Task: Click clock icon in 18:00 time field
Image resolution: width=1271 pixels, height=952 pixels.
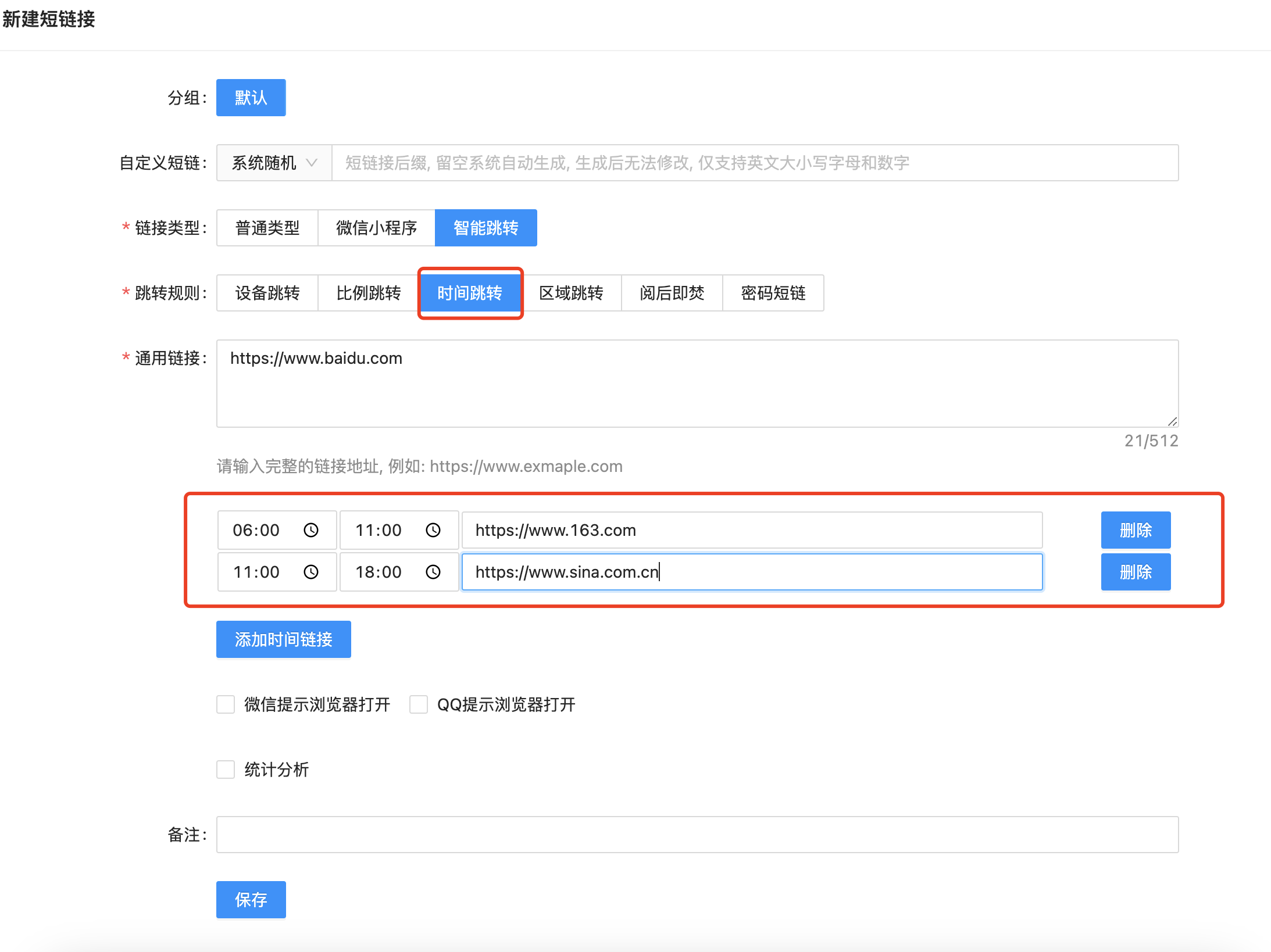Action: click(x=433, y=572)
